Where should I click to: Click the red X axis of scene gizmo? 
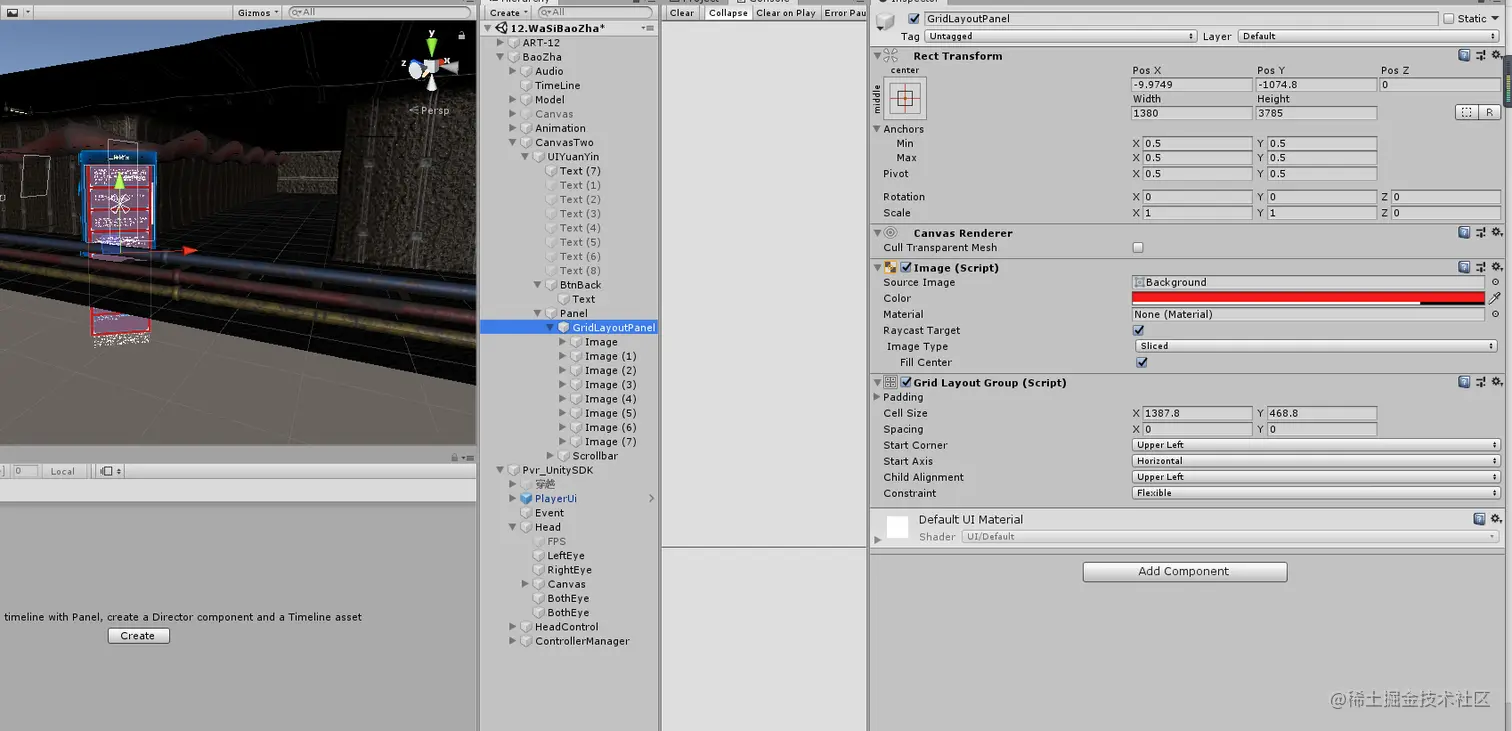(x=449, y=65)
